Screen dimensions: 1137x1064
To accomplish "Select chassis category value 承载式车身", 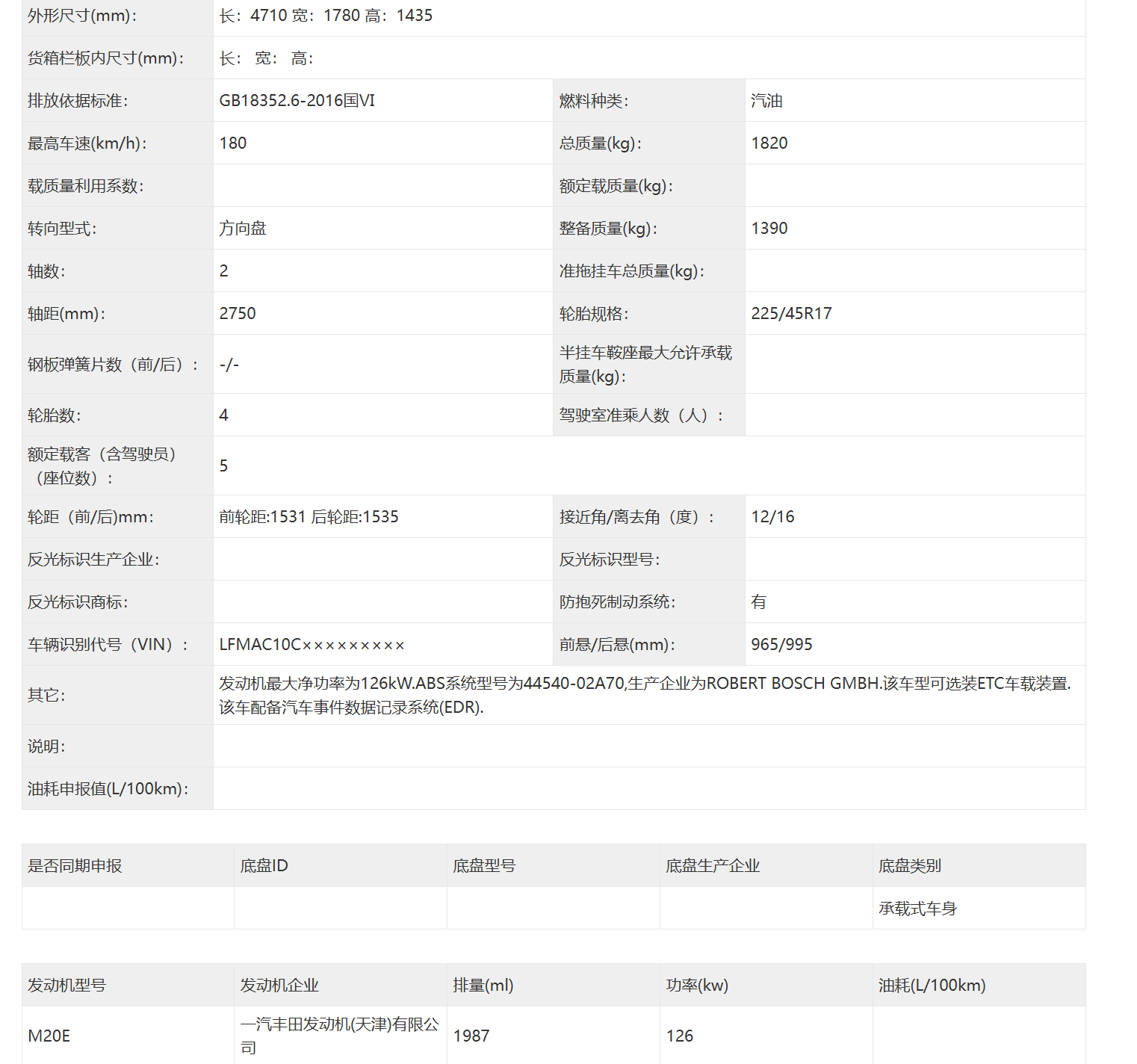I will click(918, 908).
